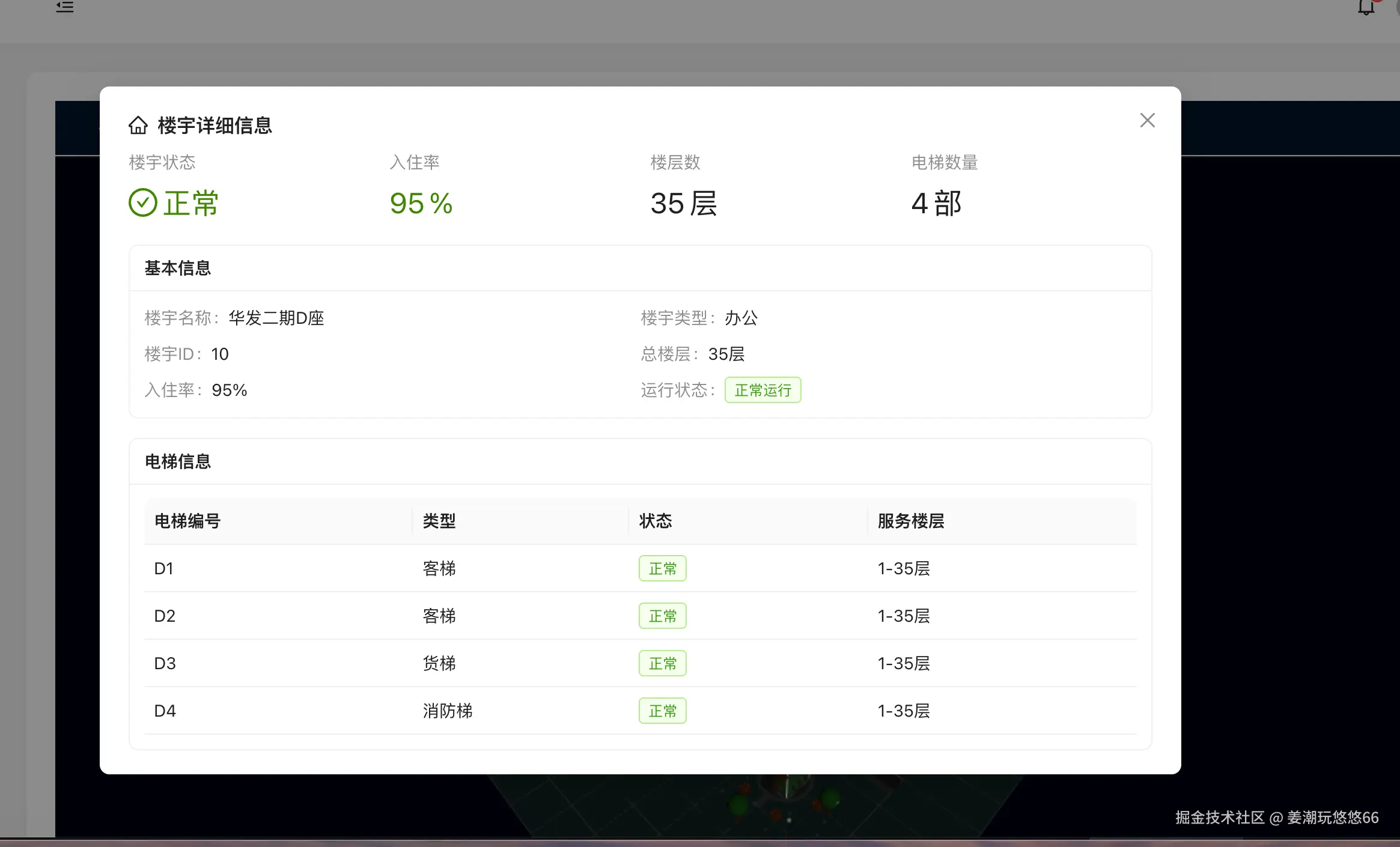The image size is (1400, 847).
Task: Click the 电梯信息 card header
Action: pyautogui.click(x=178, y=461)
